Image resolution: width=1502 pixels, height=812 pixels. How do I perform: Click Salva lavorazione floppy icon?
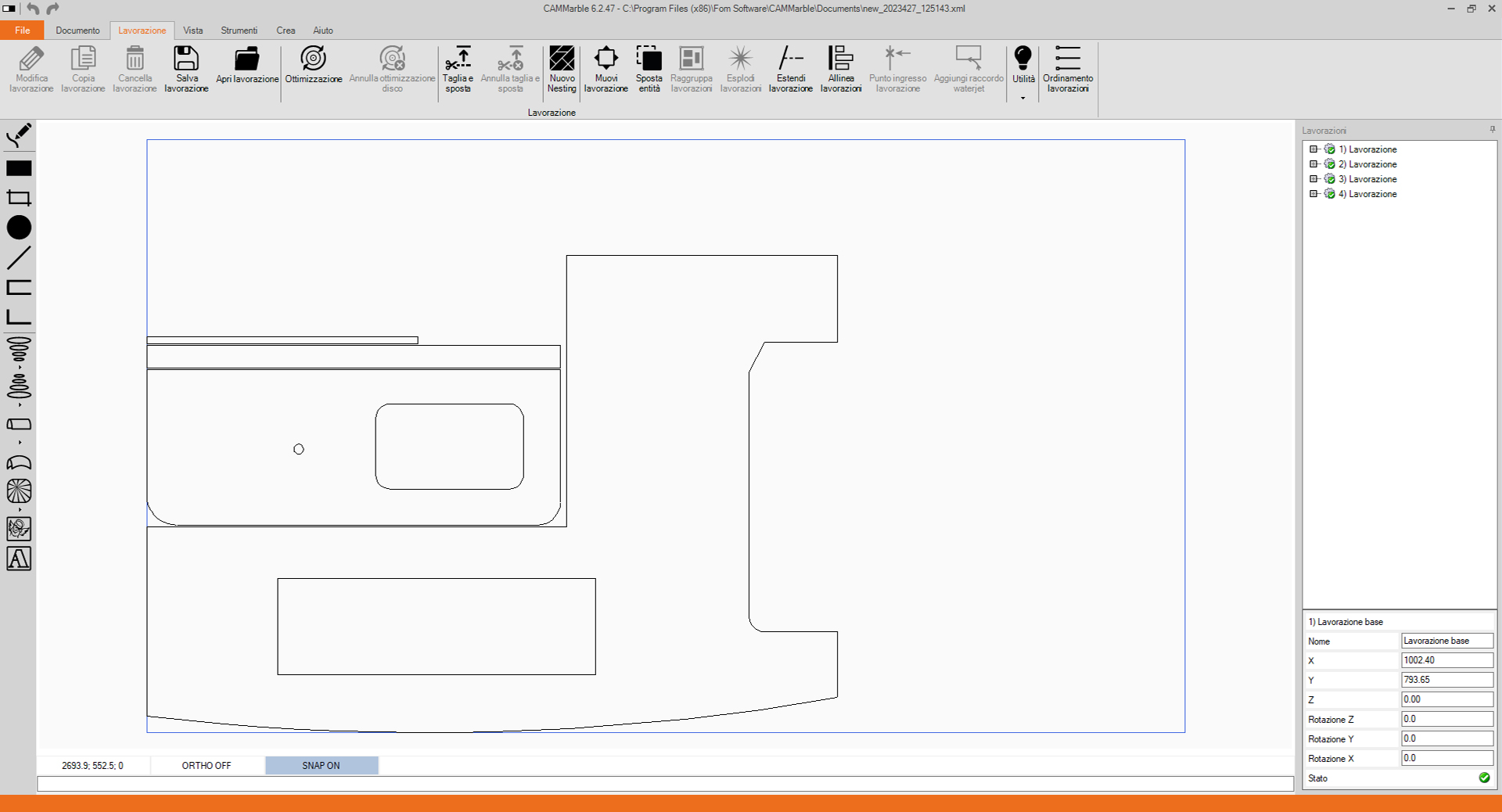click(186, 59)
